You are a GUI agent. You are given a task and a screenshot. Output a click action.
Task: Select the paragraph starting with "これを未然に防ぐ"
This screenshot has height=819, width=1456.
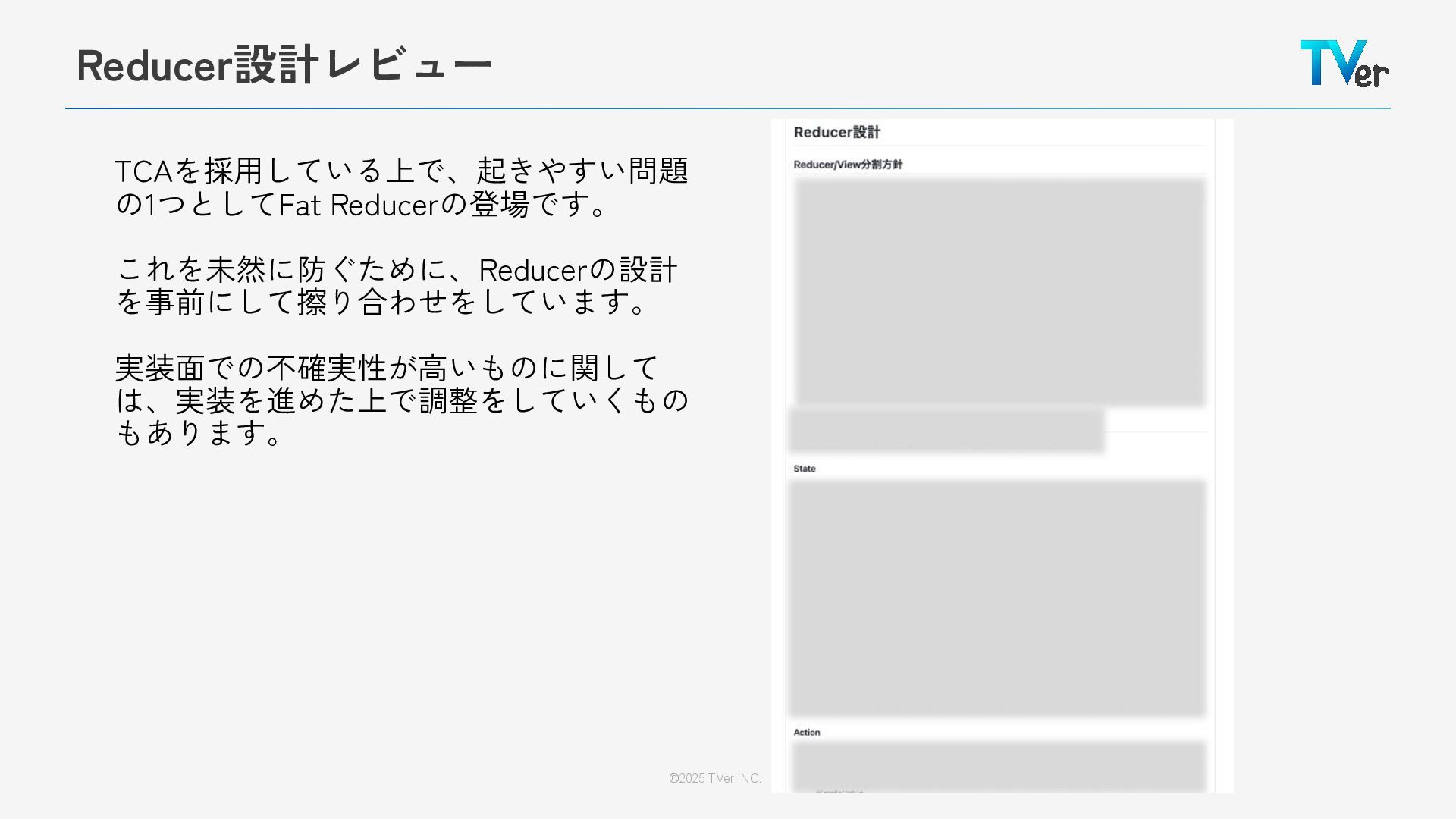[396, 285]
